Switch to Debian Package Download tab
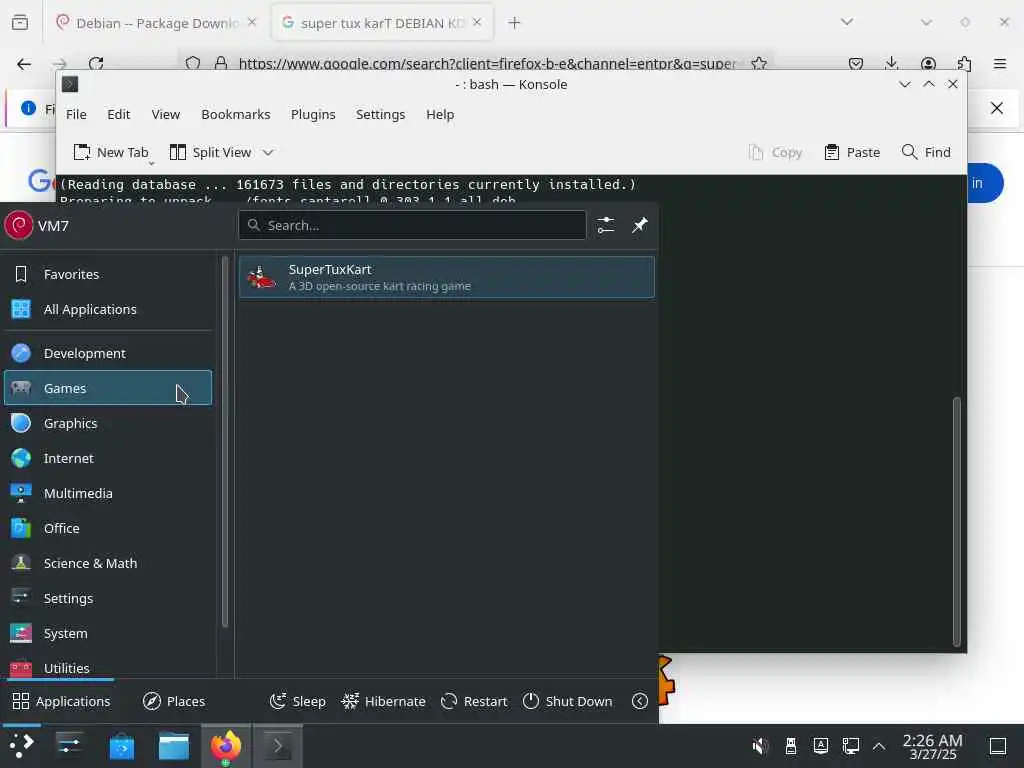1024x768 pixels. (x=157, y=23)
